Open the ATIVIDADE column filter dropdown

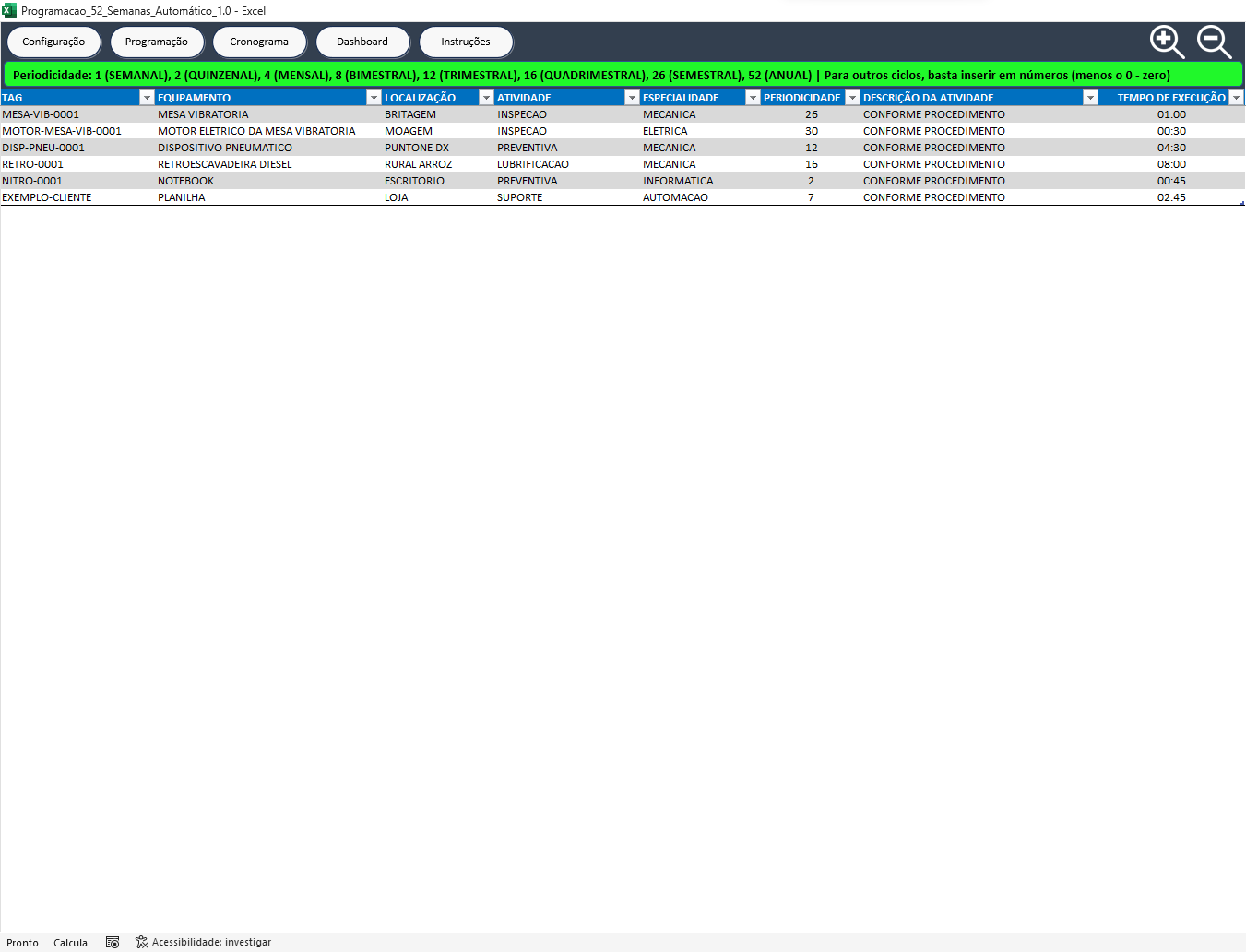pos(632,98)
